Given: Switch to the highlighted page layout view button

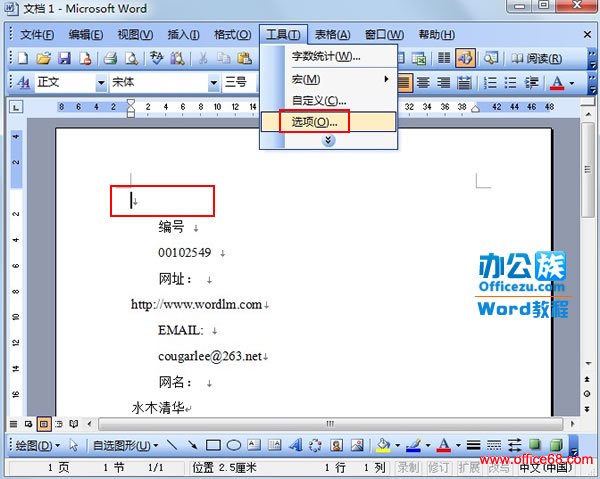Looking at the screenshot, I should (45, 424).
